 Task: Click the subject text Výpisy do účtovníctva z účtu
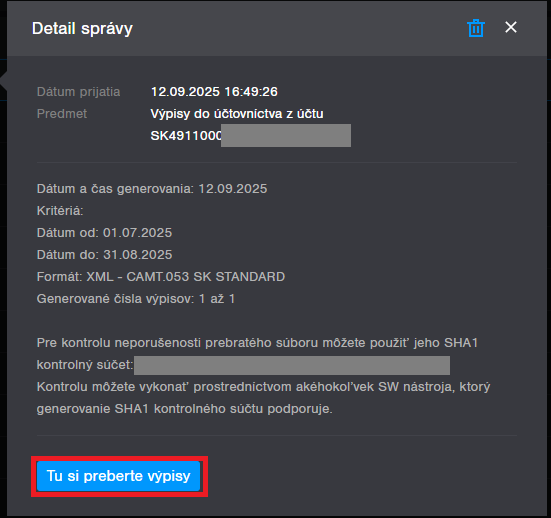point(237,114)
